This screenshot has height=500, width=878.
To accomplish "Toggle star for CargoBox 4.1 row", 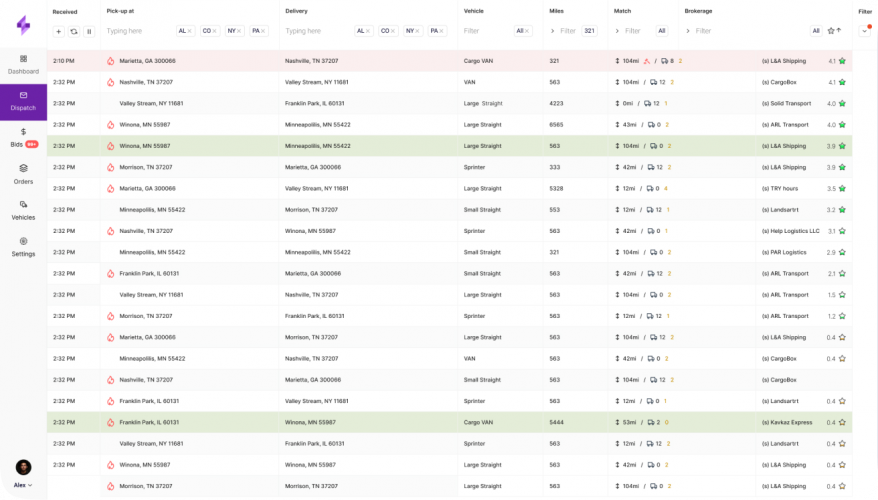I will 842,82.
